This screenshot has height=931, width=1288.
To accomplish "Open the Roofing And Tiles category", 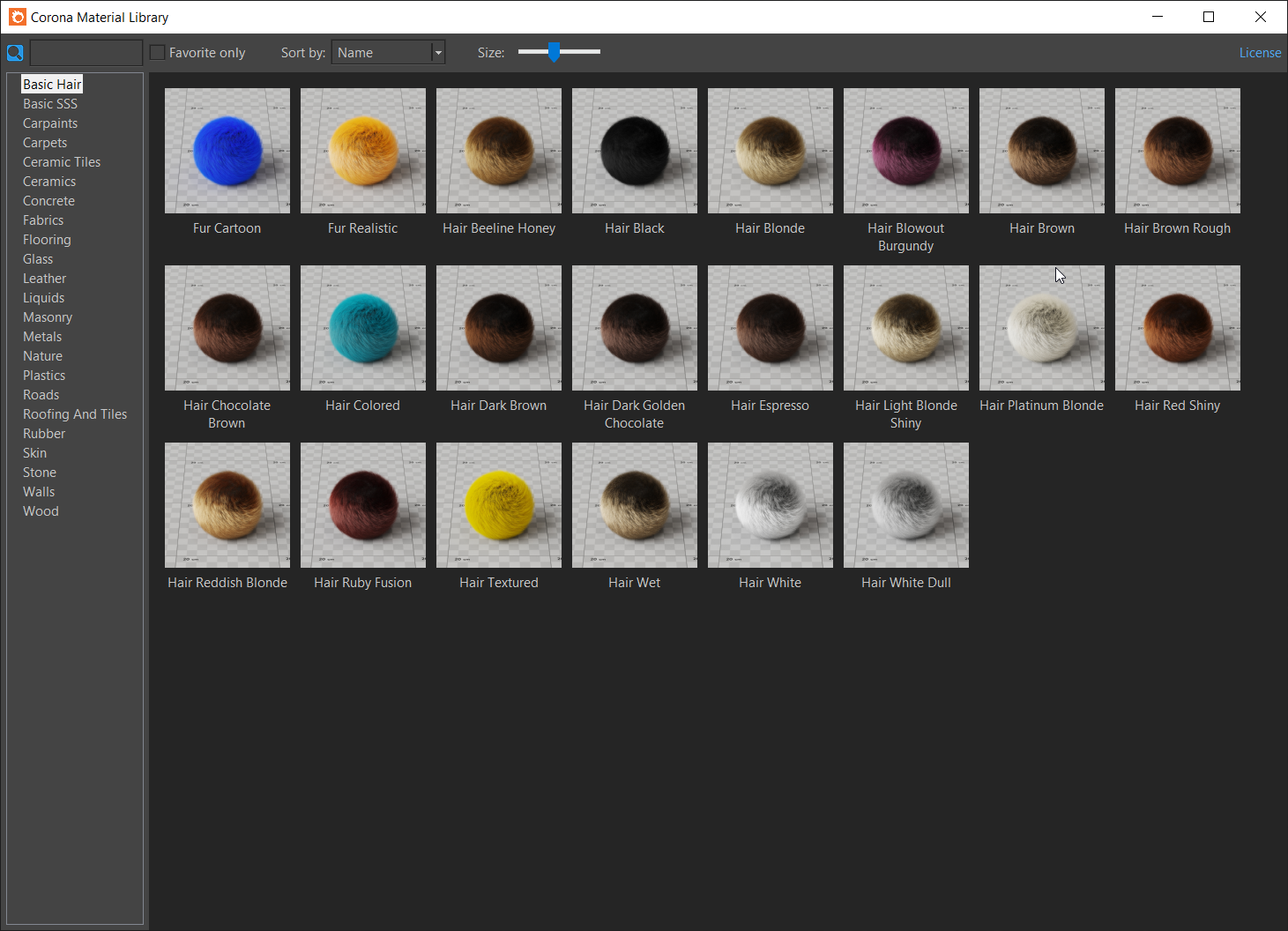I will (75, 414).
